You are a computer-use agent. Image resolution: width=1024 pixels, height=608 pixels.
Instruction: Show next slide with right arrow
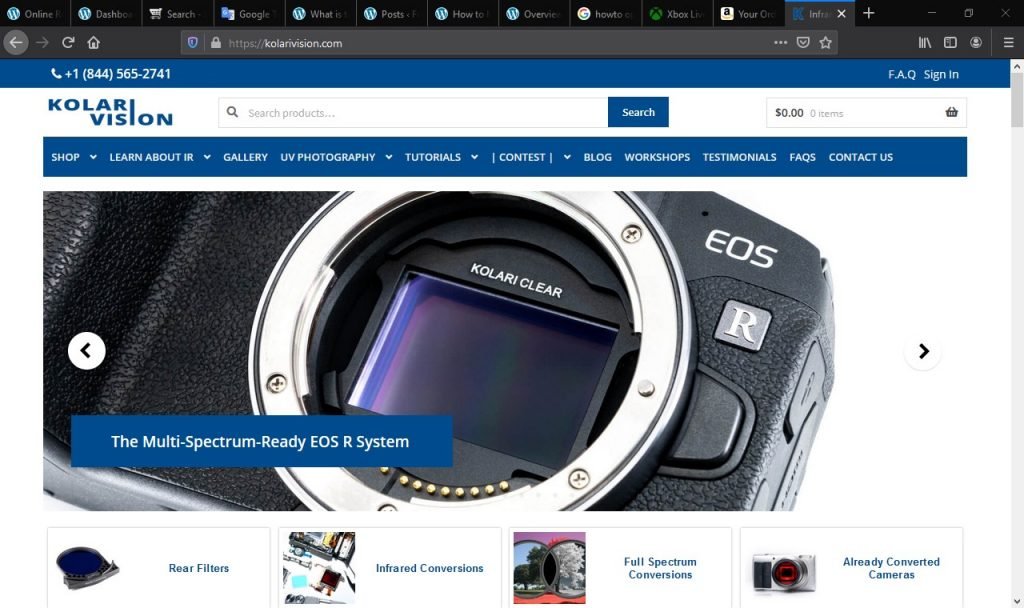click(x=923, y=351)
